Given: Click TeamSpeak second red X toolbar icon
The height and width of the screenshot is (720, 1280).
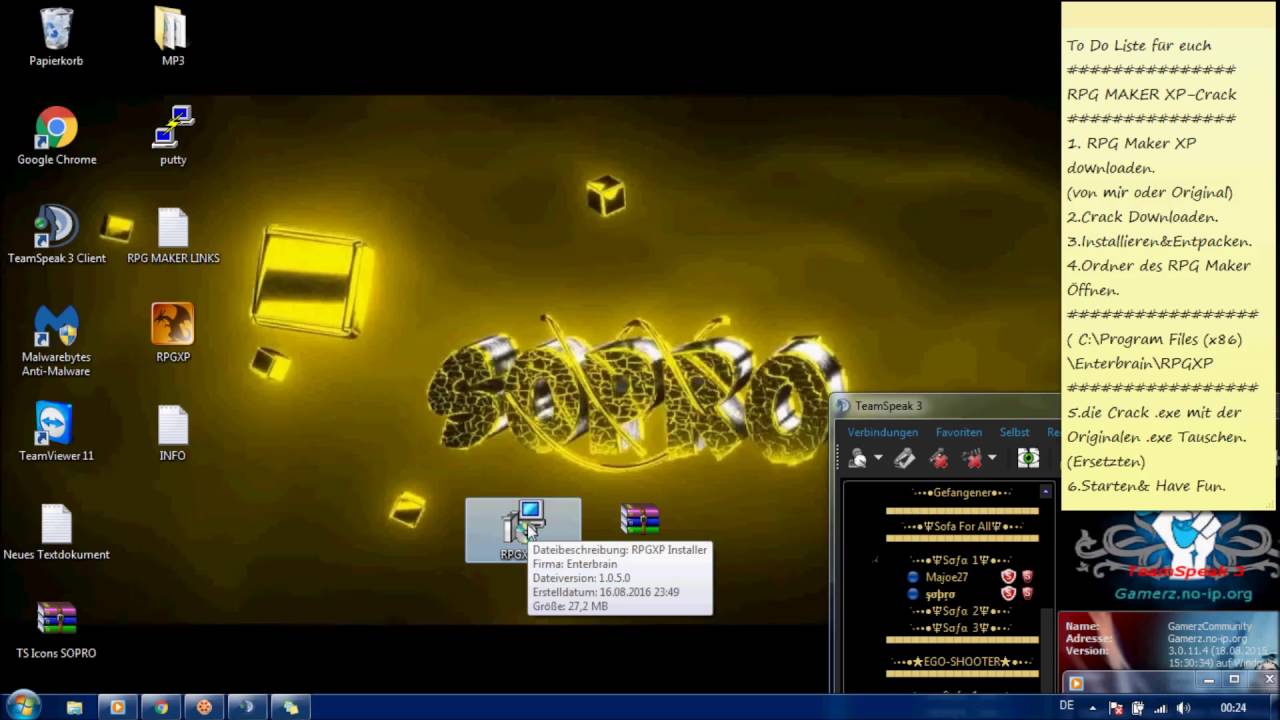Looking at the screenshot, I should (x=972, y=458).
